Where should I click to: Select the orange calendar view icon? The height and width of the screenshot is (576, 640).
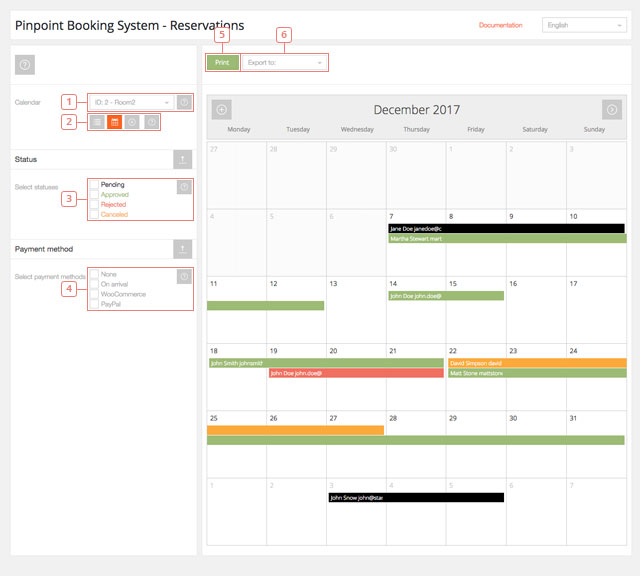click(x=115, y=122)
